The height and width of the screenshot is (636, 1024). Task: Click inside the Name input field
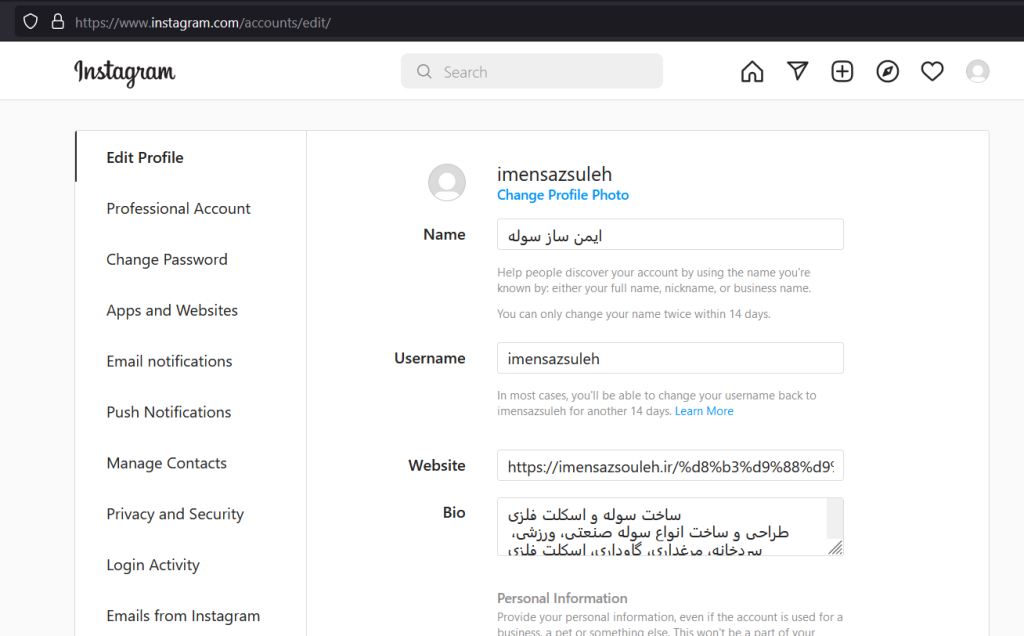[x=670, y=234]
